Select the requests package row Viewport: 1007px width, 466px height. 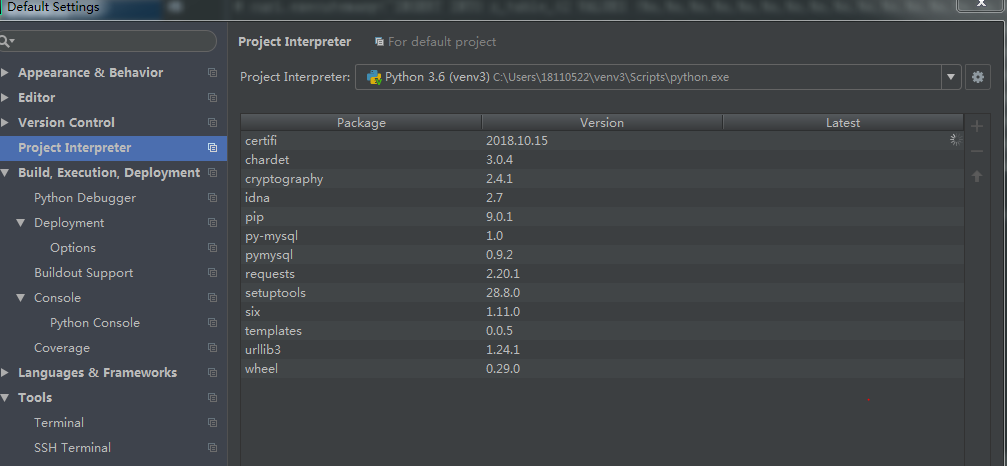coord(602,273)
